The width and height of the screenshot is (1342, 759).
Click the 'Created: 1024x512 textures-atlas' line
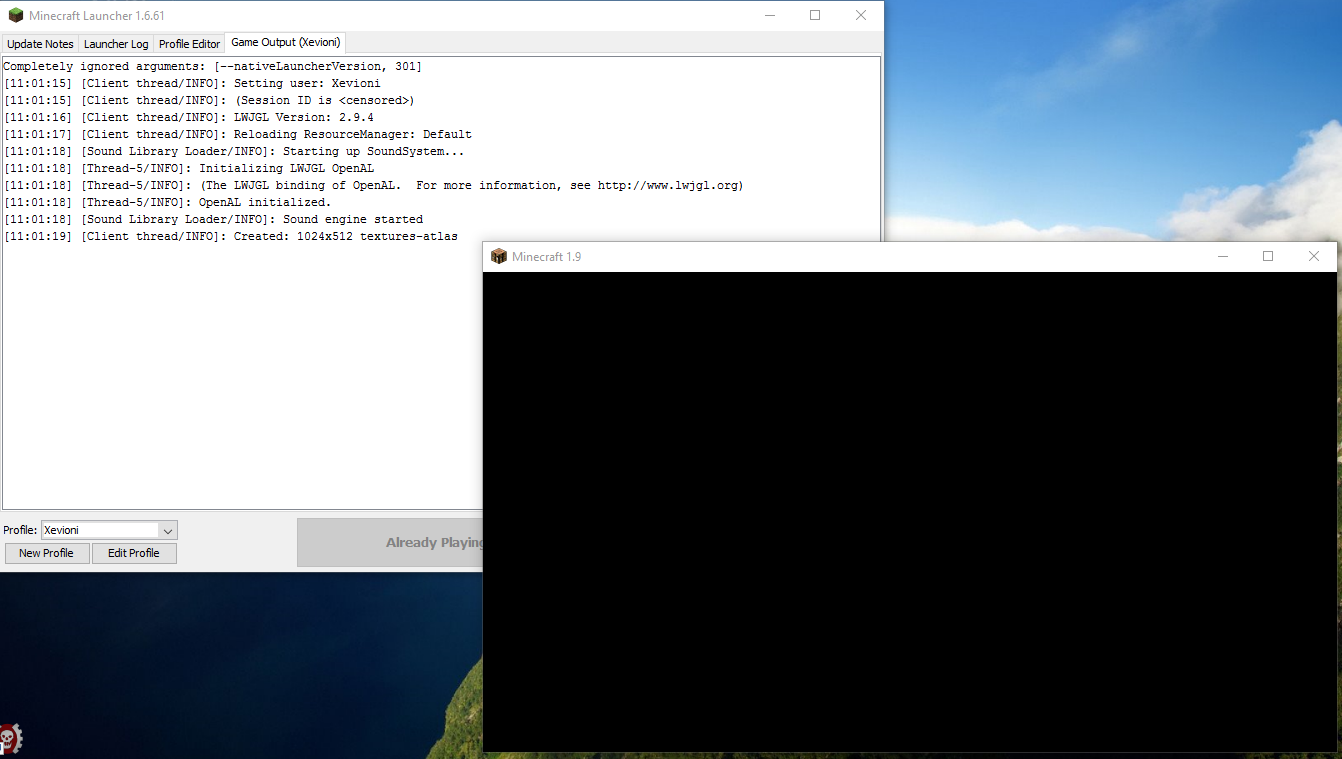(x=231, y=236)
